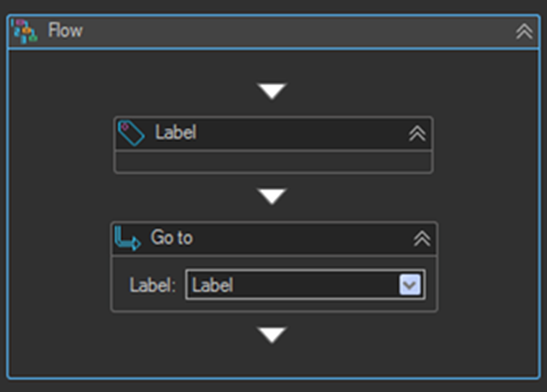Click the Flow container header bar

[274, 32]
